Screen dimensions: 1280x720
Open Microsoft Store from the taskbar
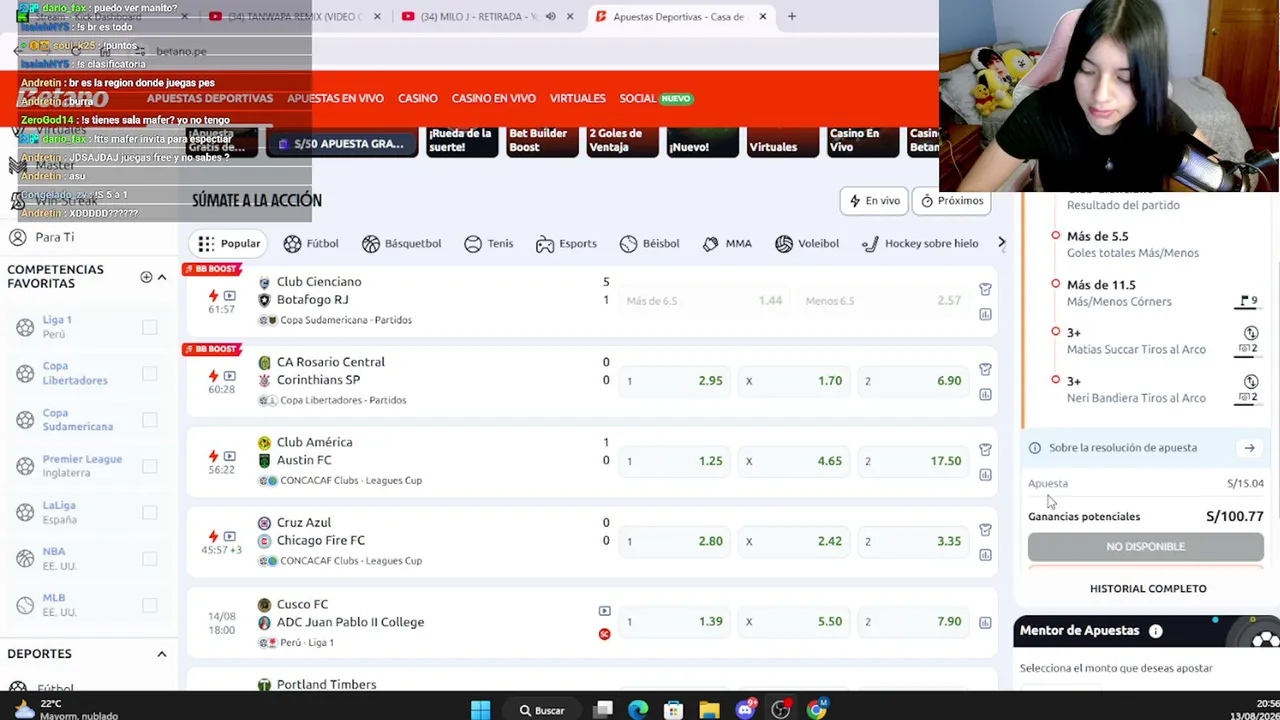click(673, 710)
